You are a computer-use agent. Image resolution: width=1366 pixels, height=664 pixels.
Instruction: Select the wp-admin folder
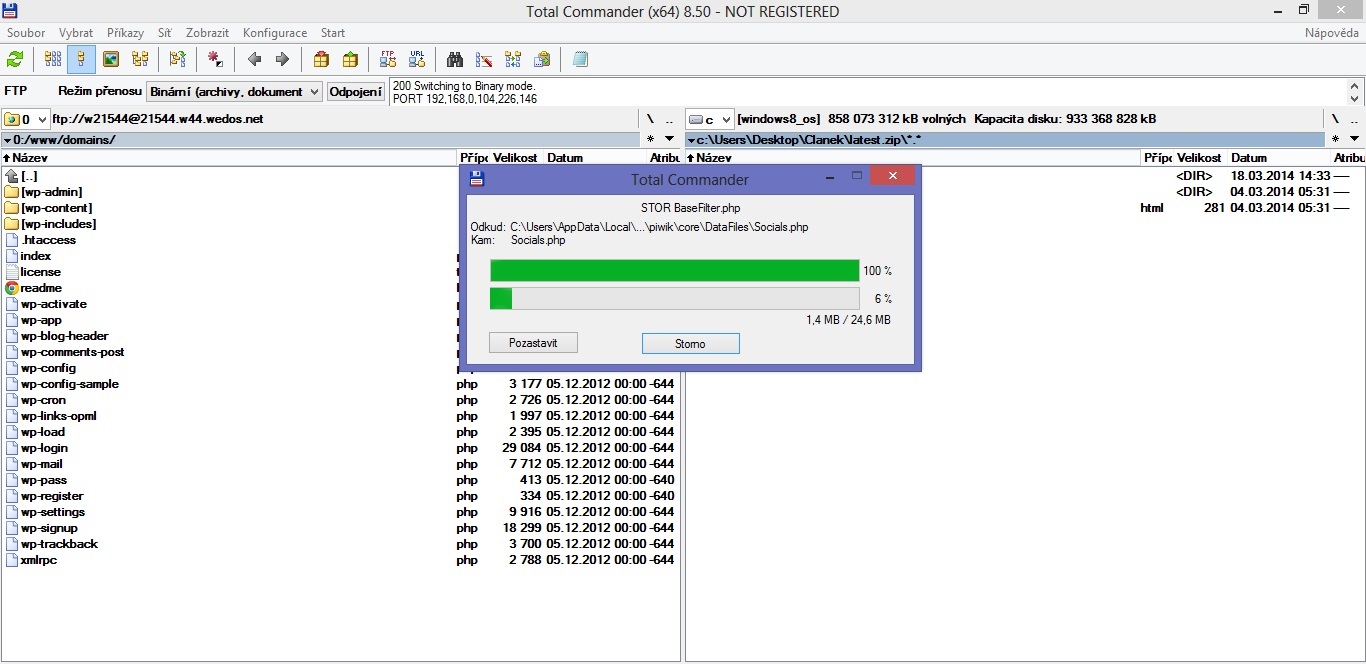point(51,192)
